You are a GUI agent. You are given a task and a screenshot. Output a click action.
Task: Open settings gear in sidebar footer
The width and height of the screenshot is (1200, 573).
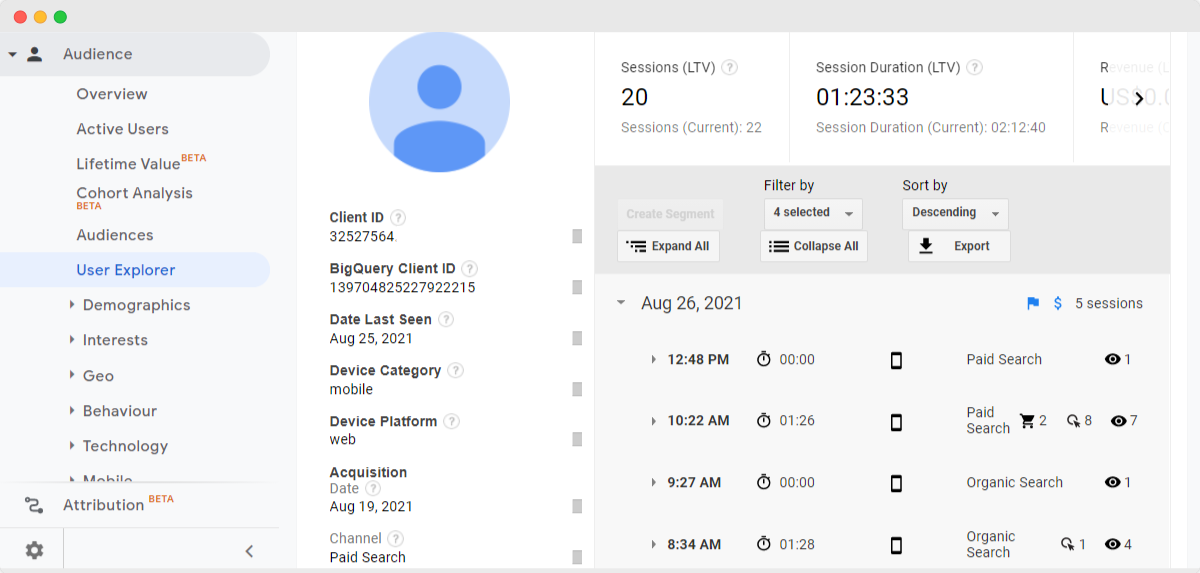(35, 550)
